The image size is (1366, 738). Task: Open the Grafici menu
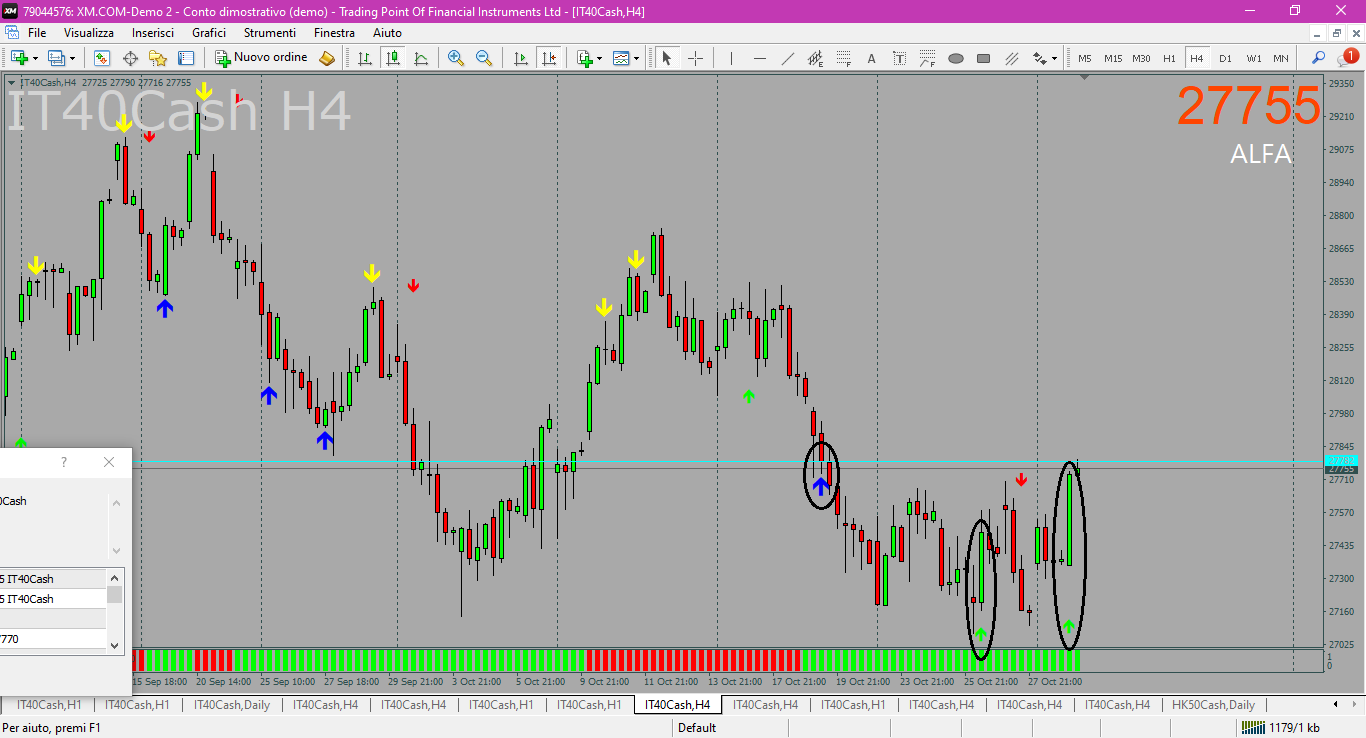point(209,33)
